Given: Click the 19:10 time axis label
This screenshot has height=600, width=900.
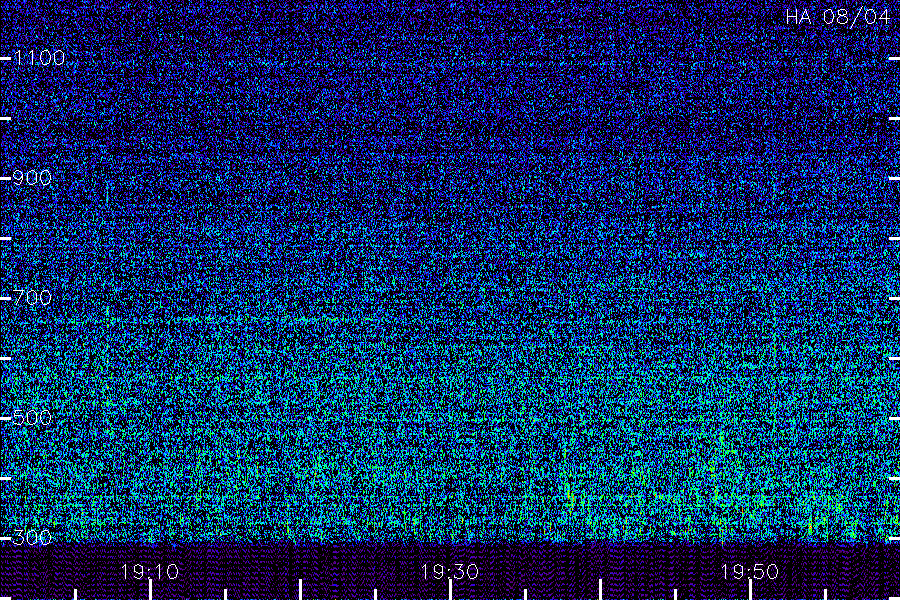Looking at the screenshot, I should click(150, 572).
